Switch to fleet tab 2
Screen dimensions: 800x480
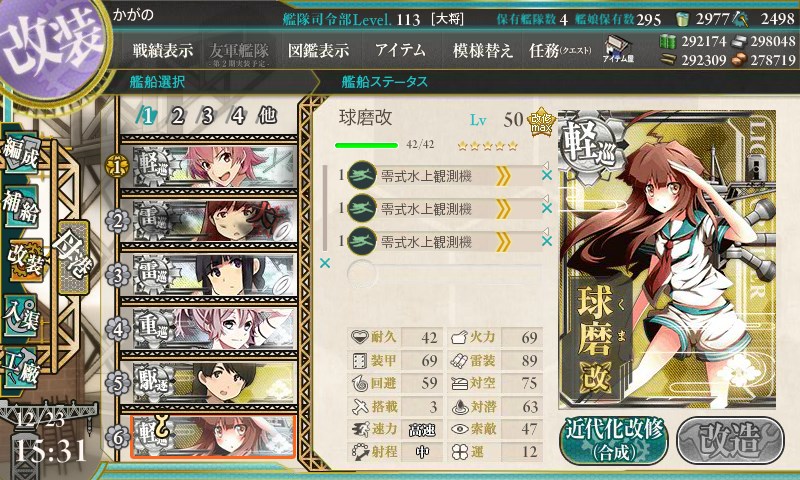tap(177, 116)
